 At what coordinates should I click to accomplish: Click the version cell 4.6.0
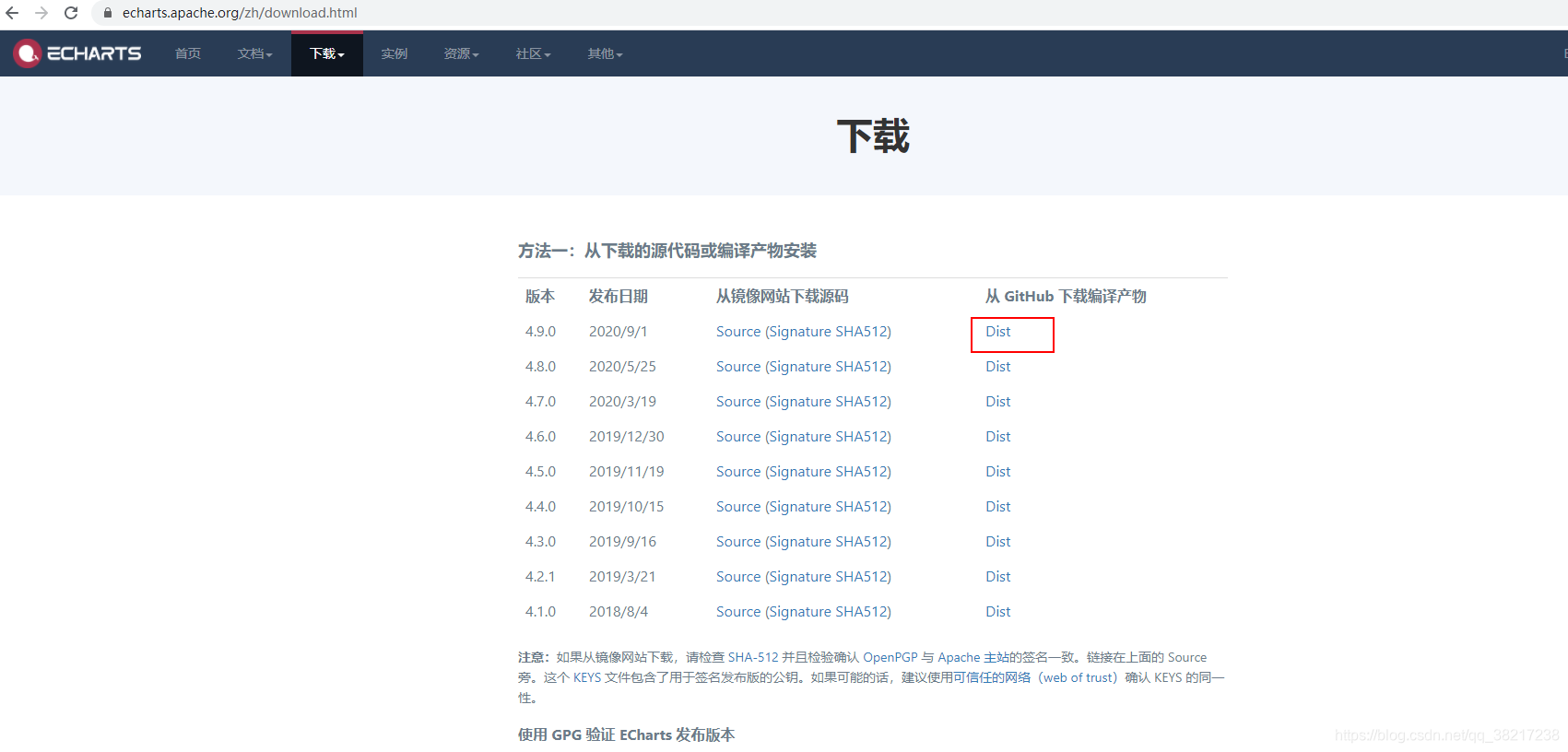tap(540, 437)
